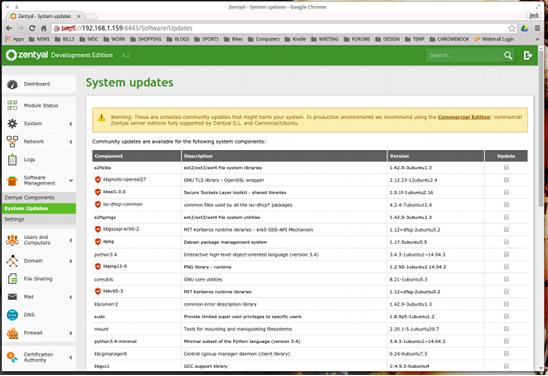Check the update box for isc-dhcp-common
548x376 pixels.
coord(506,204)
